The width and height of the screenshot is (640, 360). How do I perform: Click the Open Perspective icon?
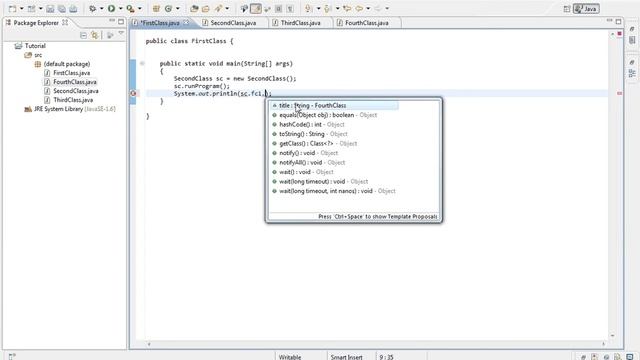pyautogui.click(x=567, y=9)
